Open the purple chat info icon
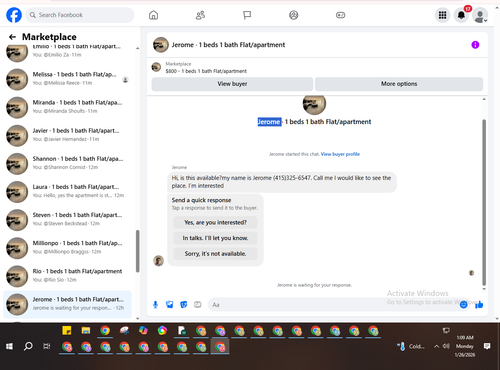Viewport: 500px width, 370px height. coord(475,45)
